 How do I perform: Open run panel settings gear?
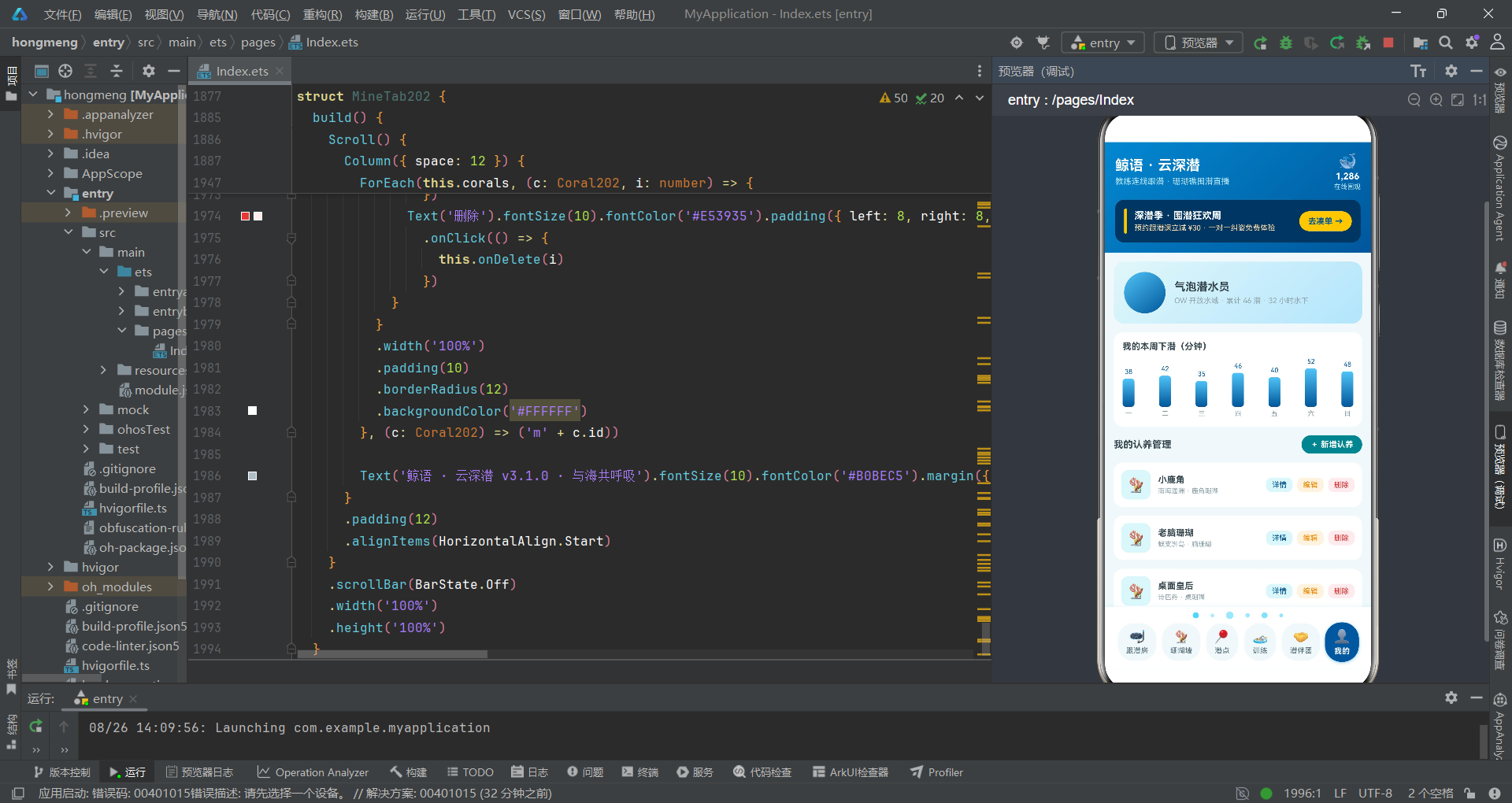(x=1451, y=698)
